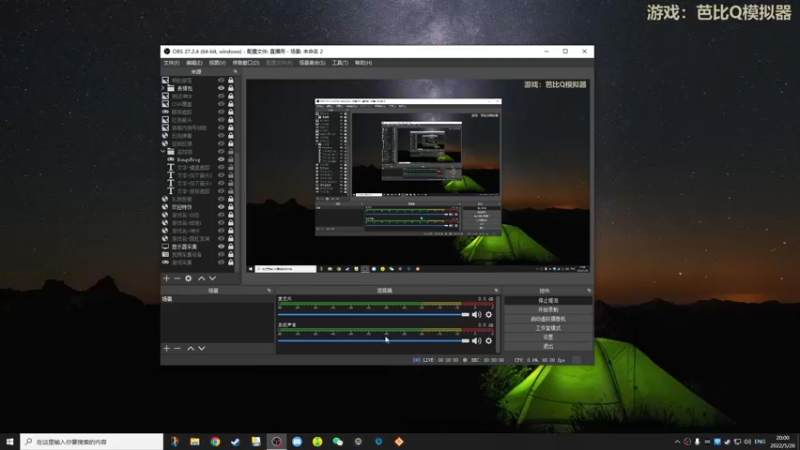Pop out the Sources dock via its header icon
This screenshot has height=450, width=800.
pos(235,72)
